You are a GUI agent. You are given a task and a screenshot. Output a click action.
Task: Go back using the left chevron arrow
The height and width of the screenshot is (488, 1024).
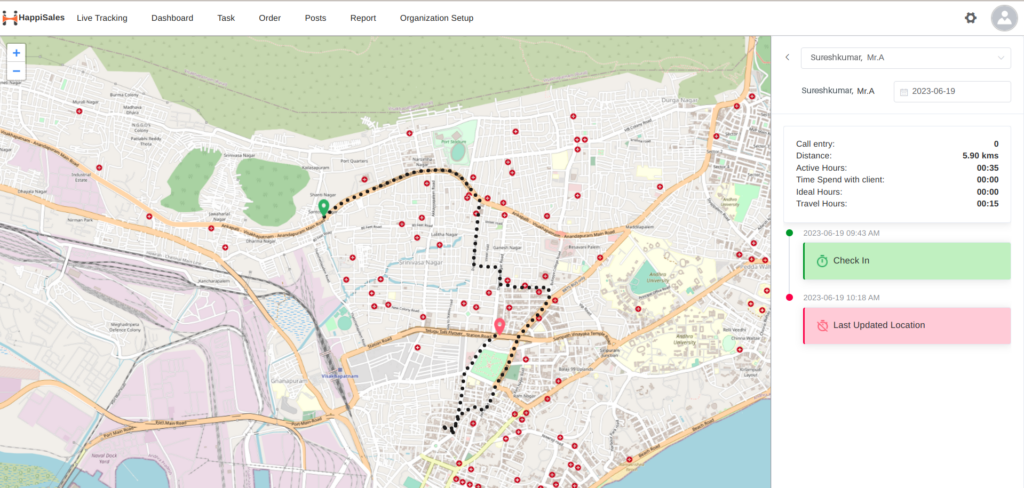tap(788, 57)
